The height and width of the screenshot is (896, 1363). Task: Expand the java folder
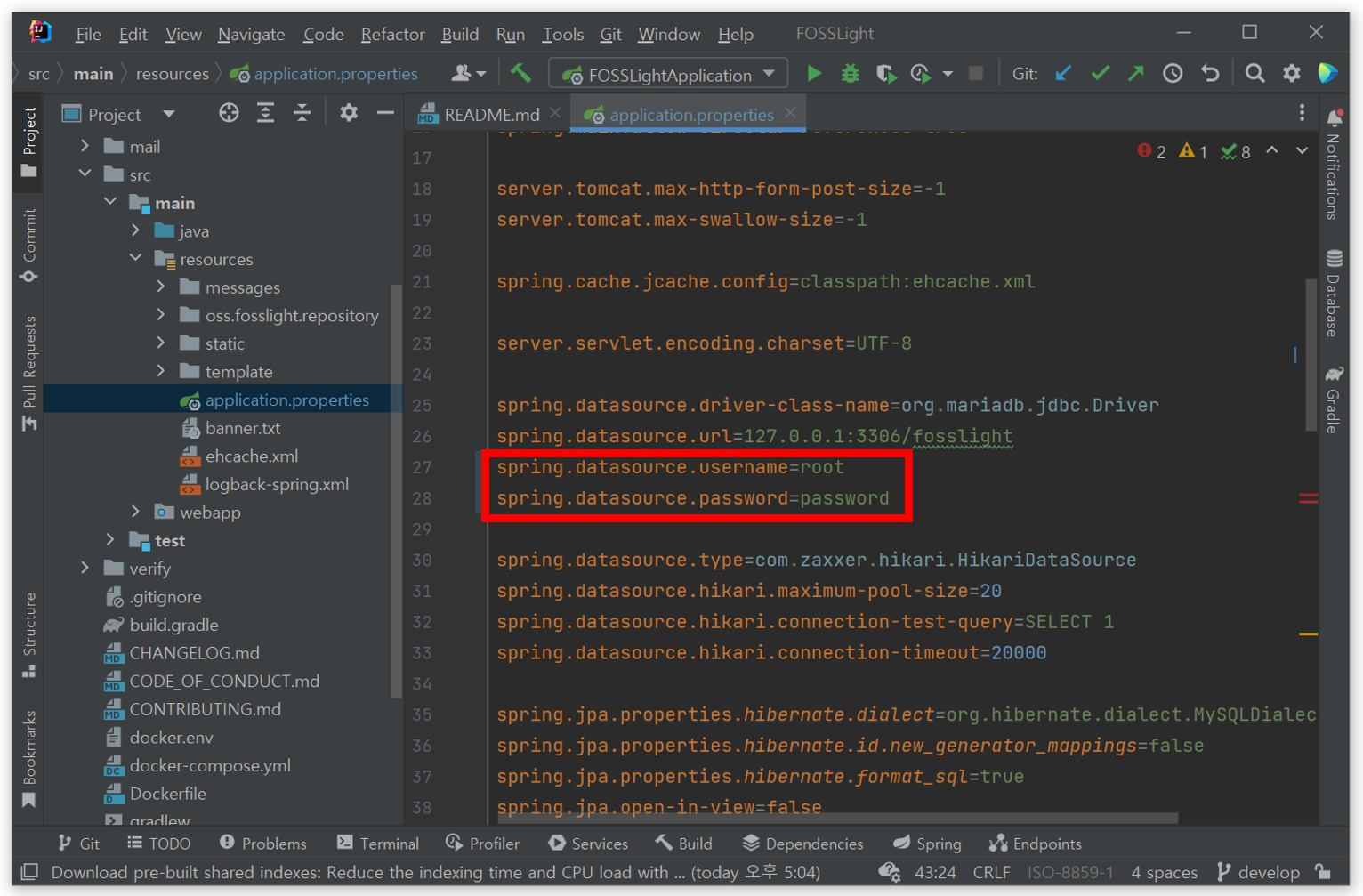point(135,230)
